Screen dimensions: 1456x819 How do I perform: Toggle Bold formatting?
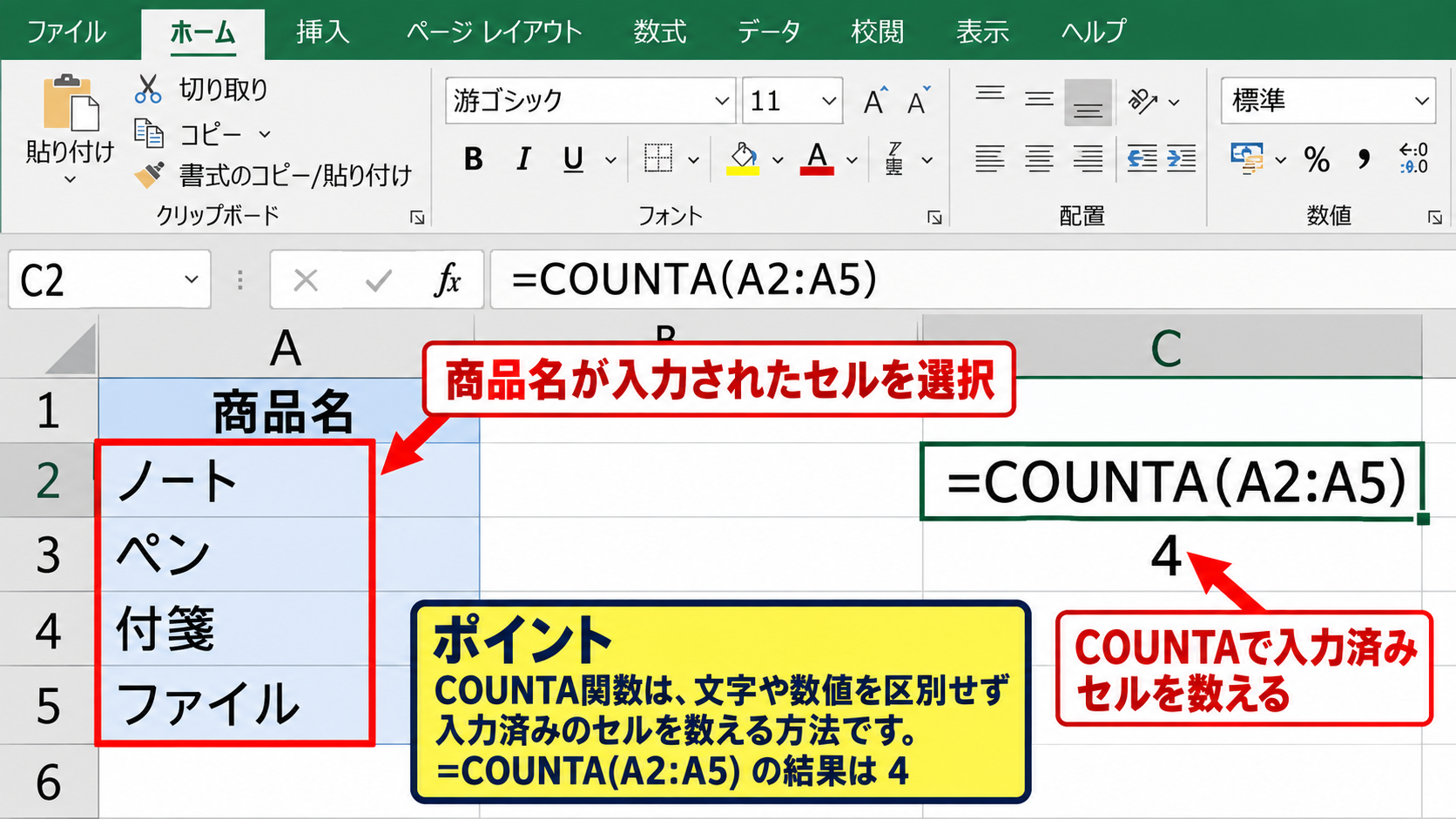pos(473,159)
